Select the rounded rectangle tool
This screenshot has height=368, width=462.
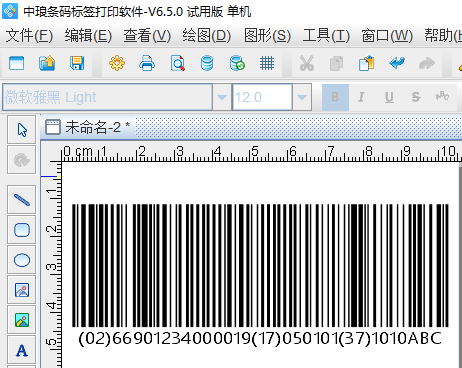22,230
